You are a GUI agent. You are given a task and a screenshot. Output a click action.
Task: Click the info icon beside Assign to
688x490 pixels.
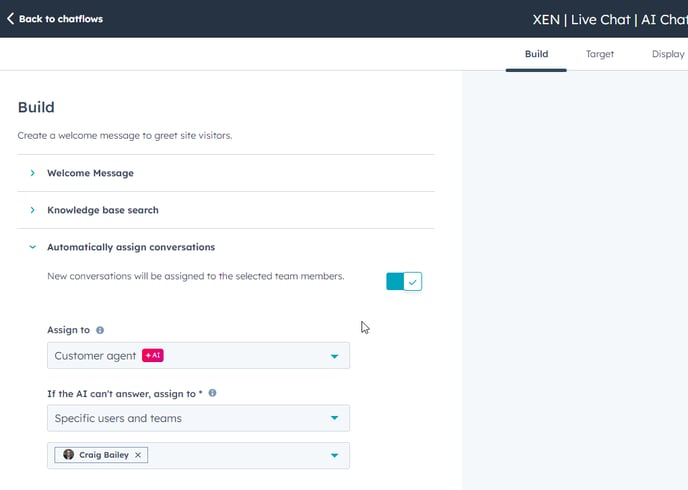click(100, 330)
